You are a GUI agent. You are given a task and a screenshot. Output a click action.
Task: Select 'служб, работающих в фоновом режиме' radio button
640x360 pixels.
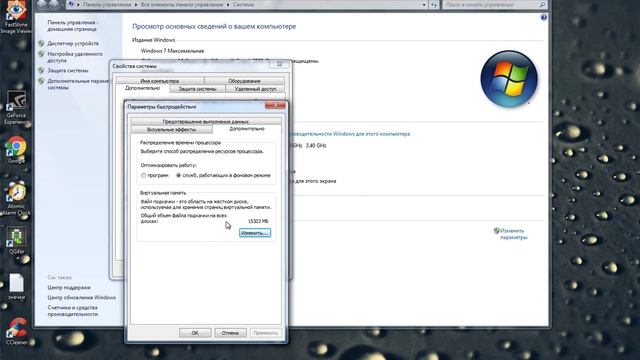[x=178, y=176]
